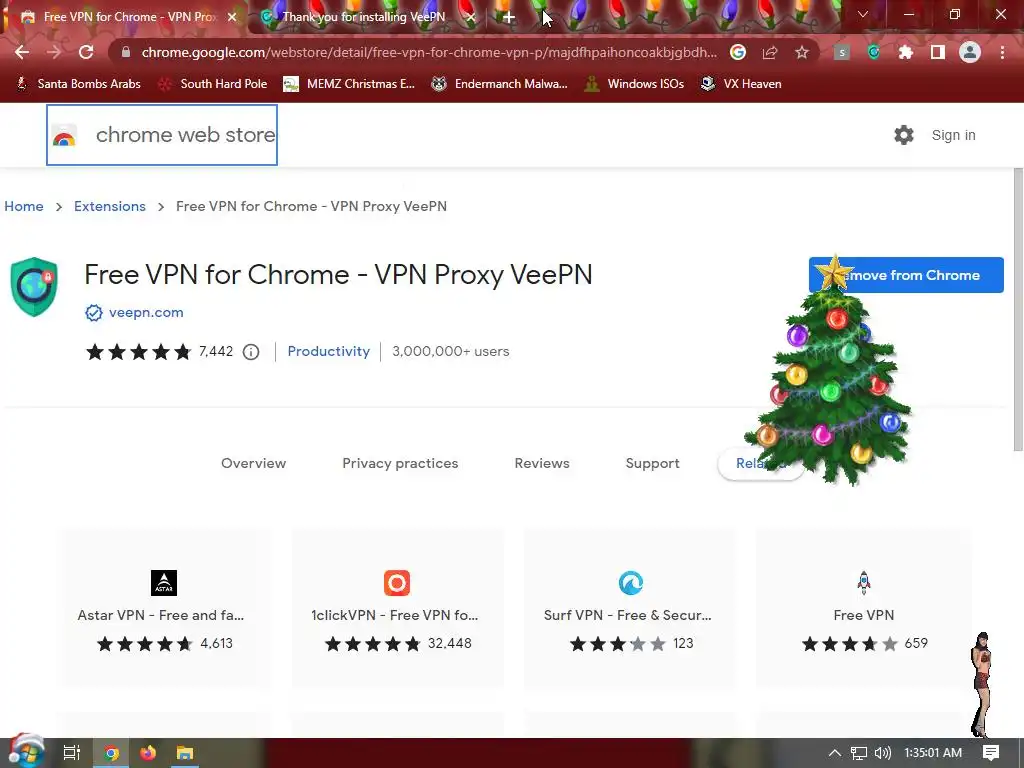Click the VeePN shield extension logo
This screenshot has height=768, width=1024.
point(34,287)
